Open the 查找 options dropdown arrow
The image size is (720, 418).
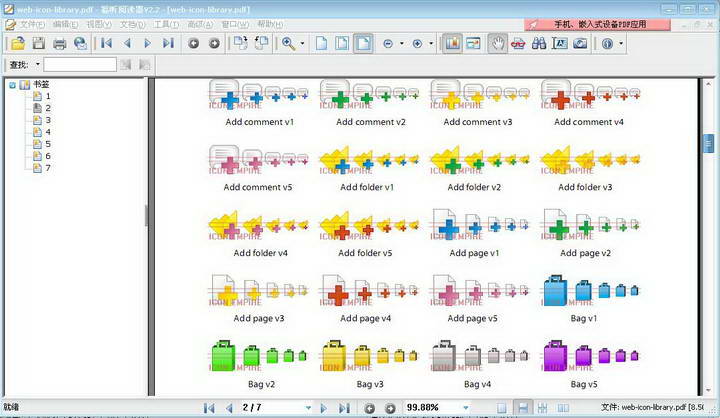[x=38, y=64]
